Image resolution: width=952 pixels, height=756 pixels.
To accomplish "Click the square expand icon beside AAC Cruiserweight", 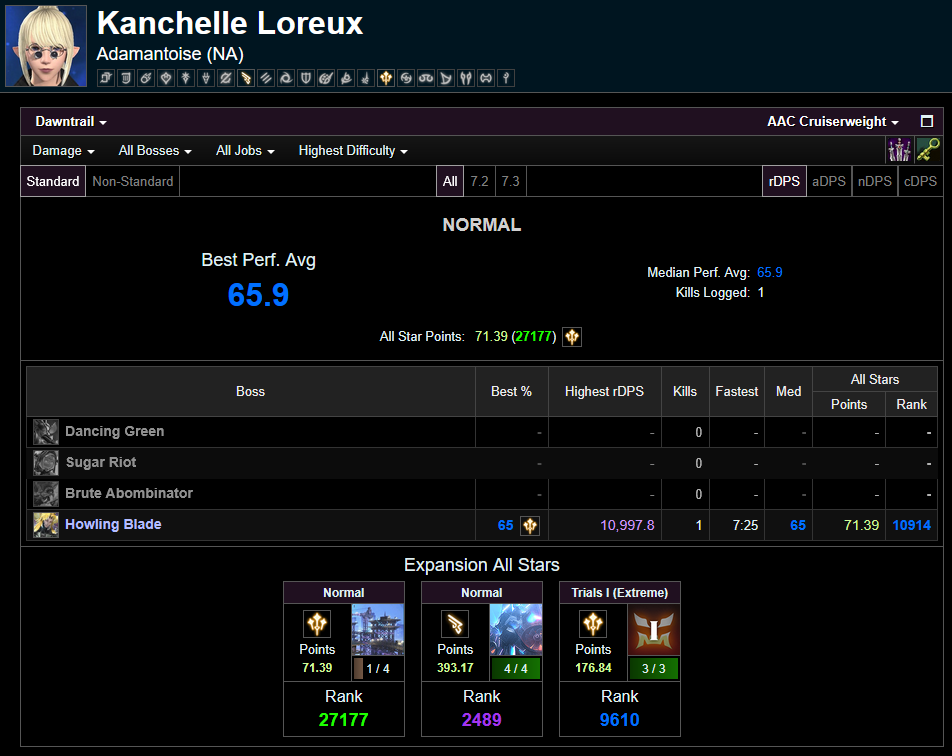I will coord(926,121).
